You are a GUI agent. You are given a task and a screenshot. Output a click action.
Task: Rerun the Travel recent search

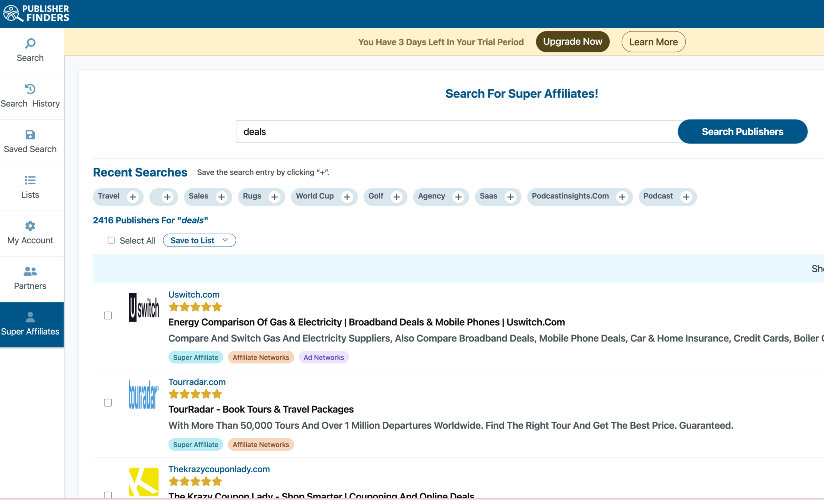pyautogui.click(x=109, y=196)
